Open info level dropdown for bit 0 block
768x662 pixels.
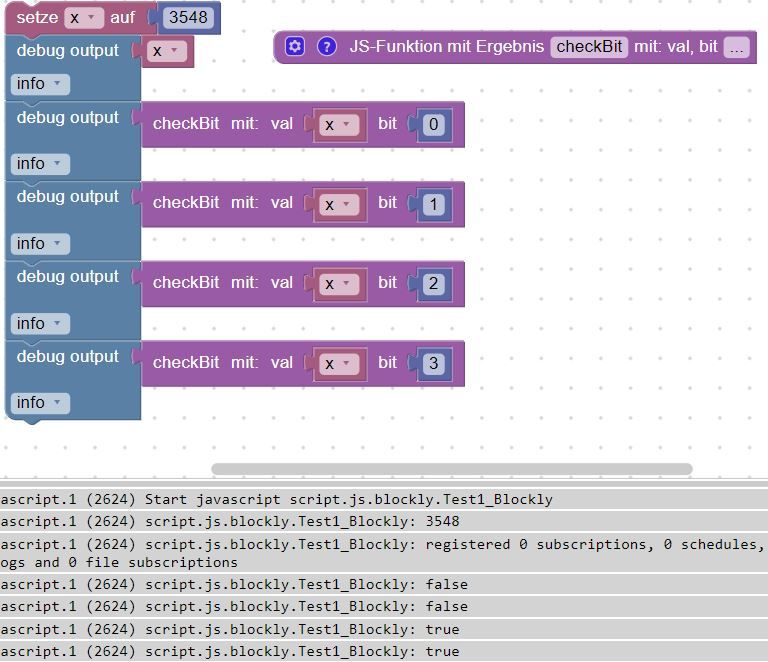tap(40, 164)
